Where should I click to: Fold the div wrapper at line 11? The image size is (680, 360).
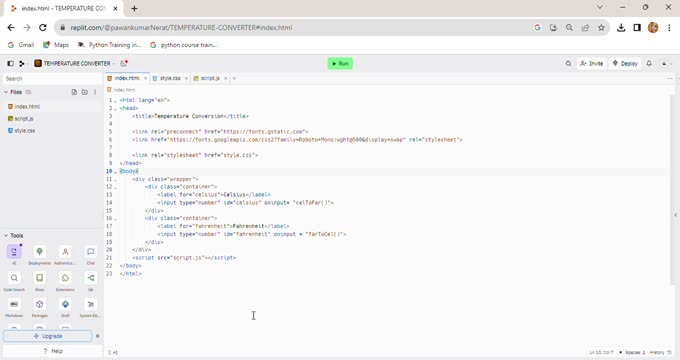[x=115, y=179]
